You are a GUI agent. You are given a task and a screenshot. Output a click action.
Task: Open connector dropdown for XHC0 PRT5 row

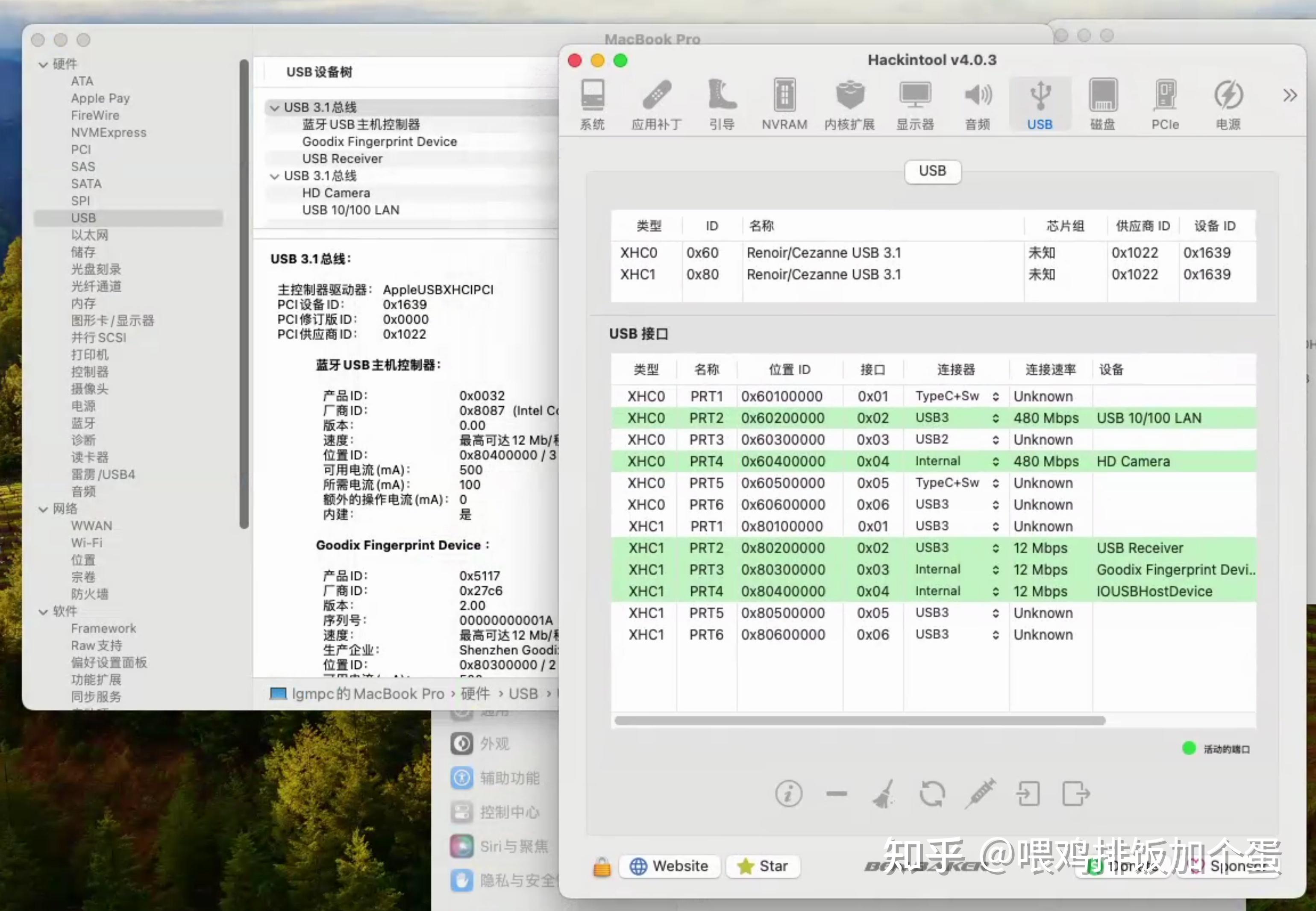[995, 483]
